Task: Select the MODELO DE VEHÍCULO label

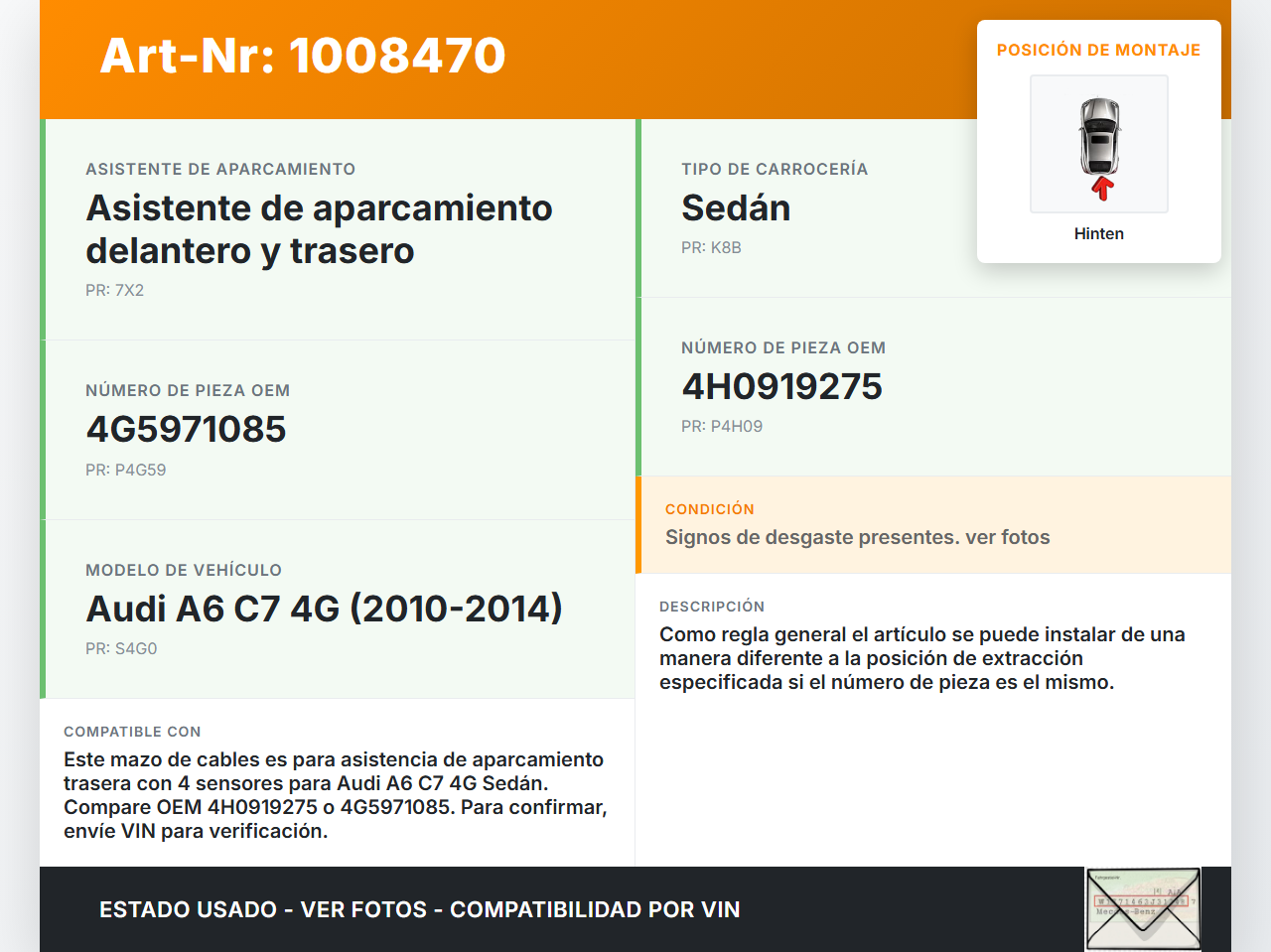Action: point(184,570)
